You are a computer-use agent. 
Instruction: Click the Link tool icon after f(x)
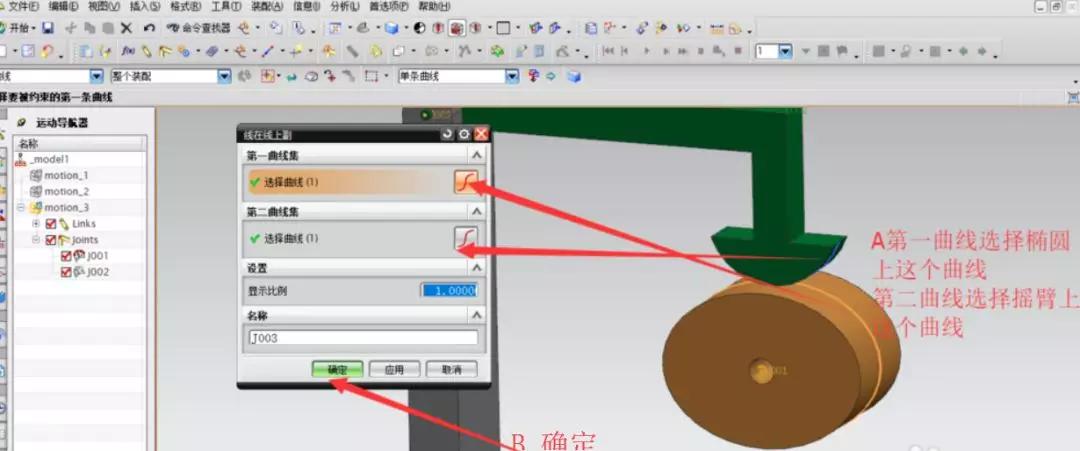147,51
